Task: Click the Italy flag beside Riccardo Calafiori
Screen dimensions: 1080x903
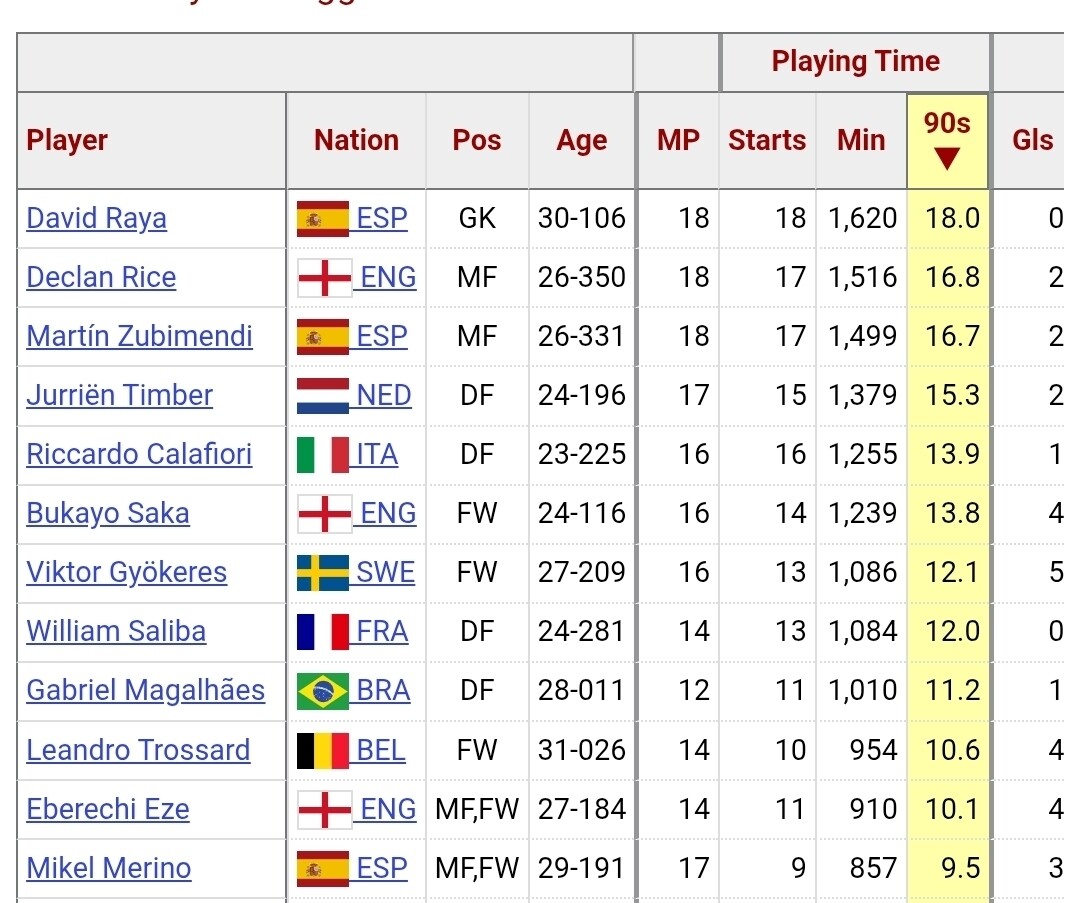Action: coord(323,455)
